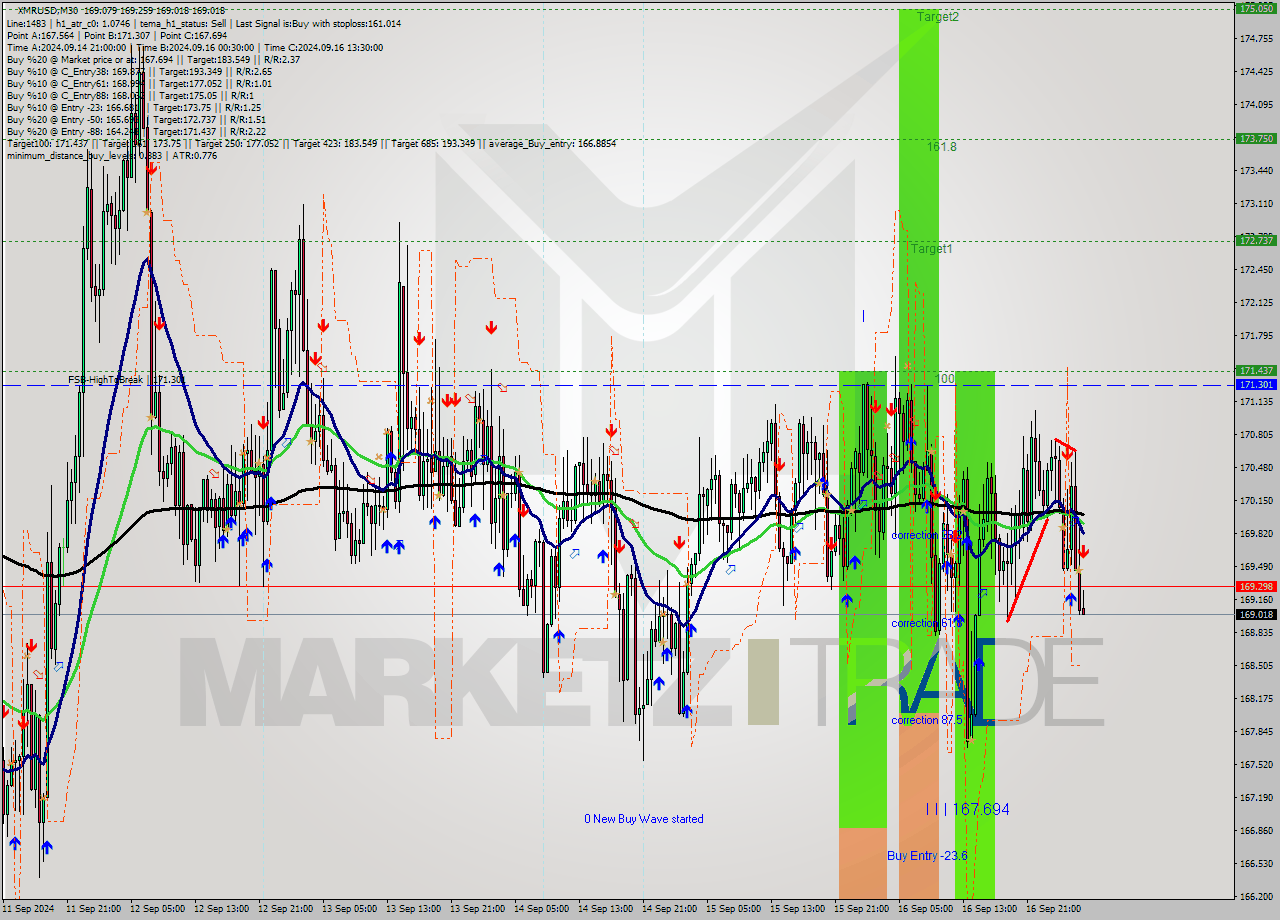Screen dimensions: 1280x920
Task: Click the red 169.298 price tag
Action: click(1256, 587)
